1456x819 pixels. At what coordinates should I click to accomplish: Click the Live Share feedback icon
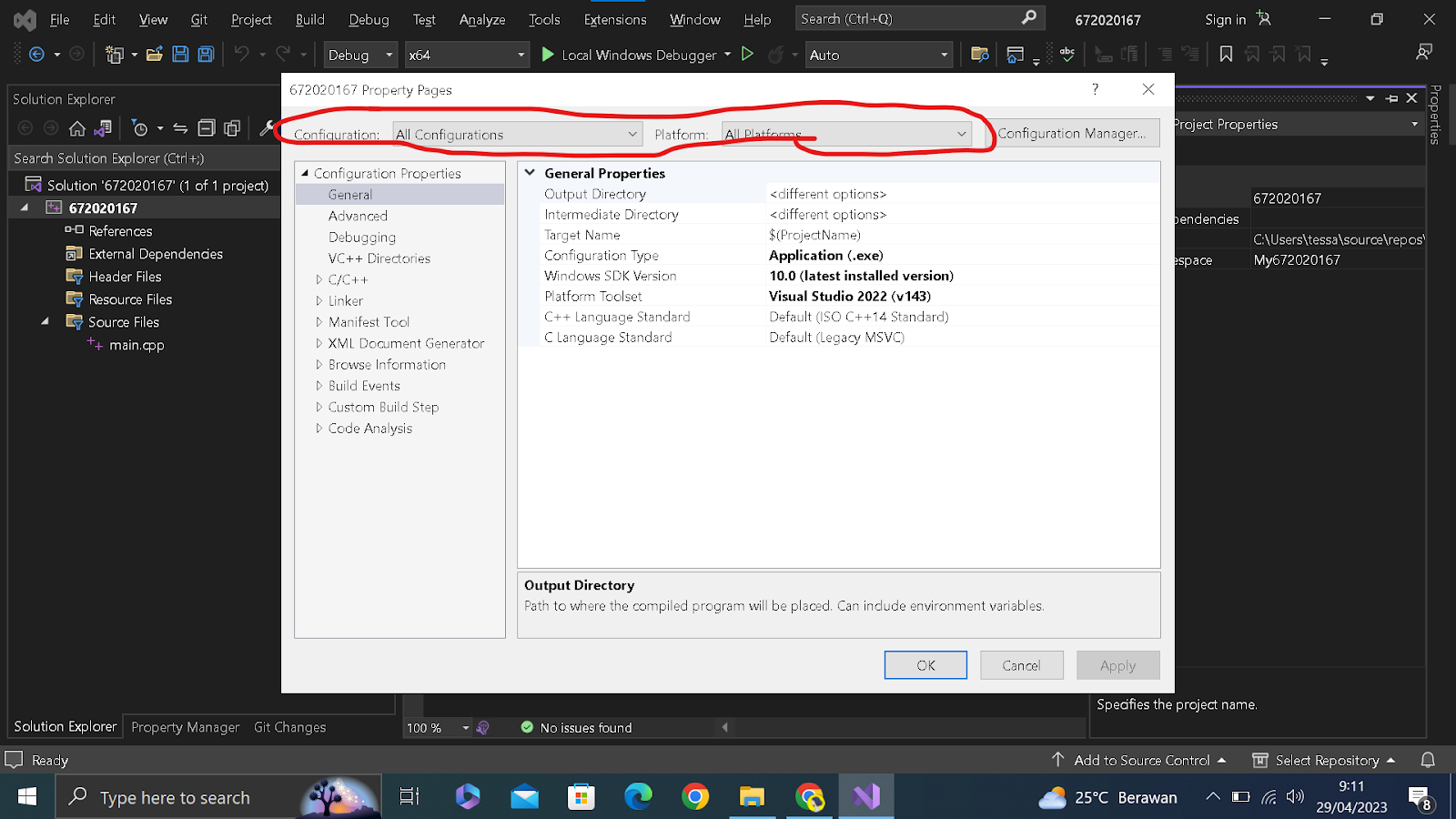(1424, 53)
